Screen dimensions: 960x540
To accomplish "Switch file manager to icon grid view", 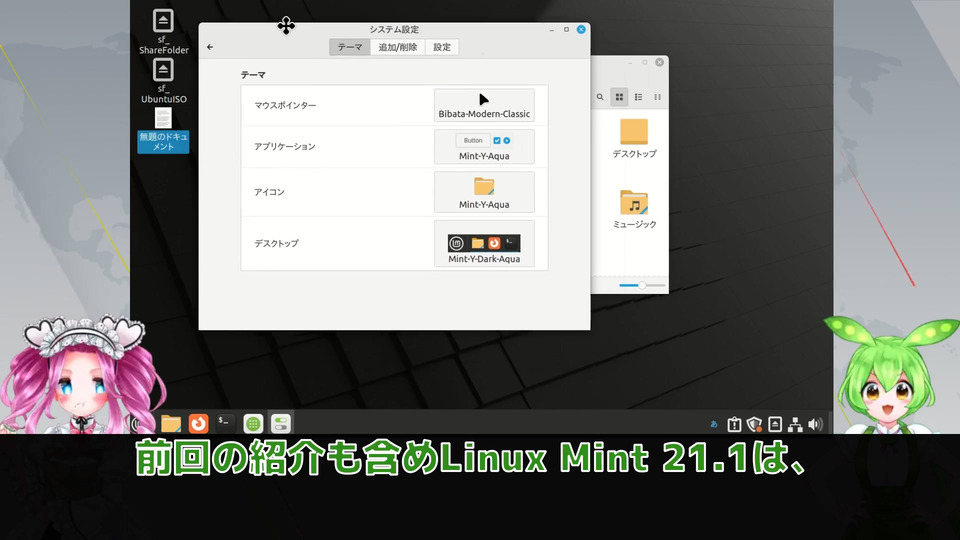I will (x=619, y=97).
